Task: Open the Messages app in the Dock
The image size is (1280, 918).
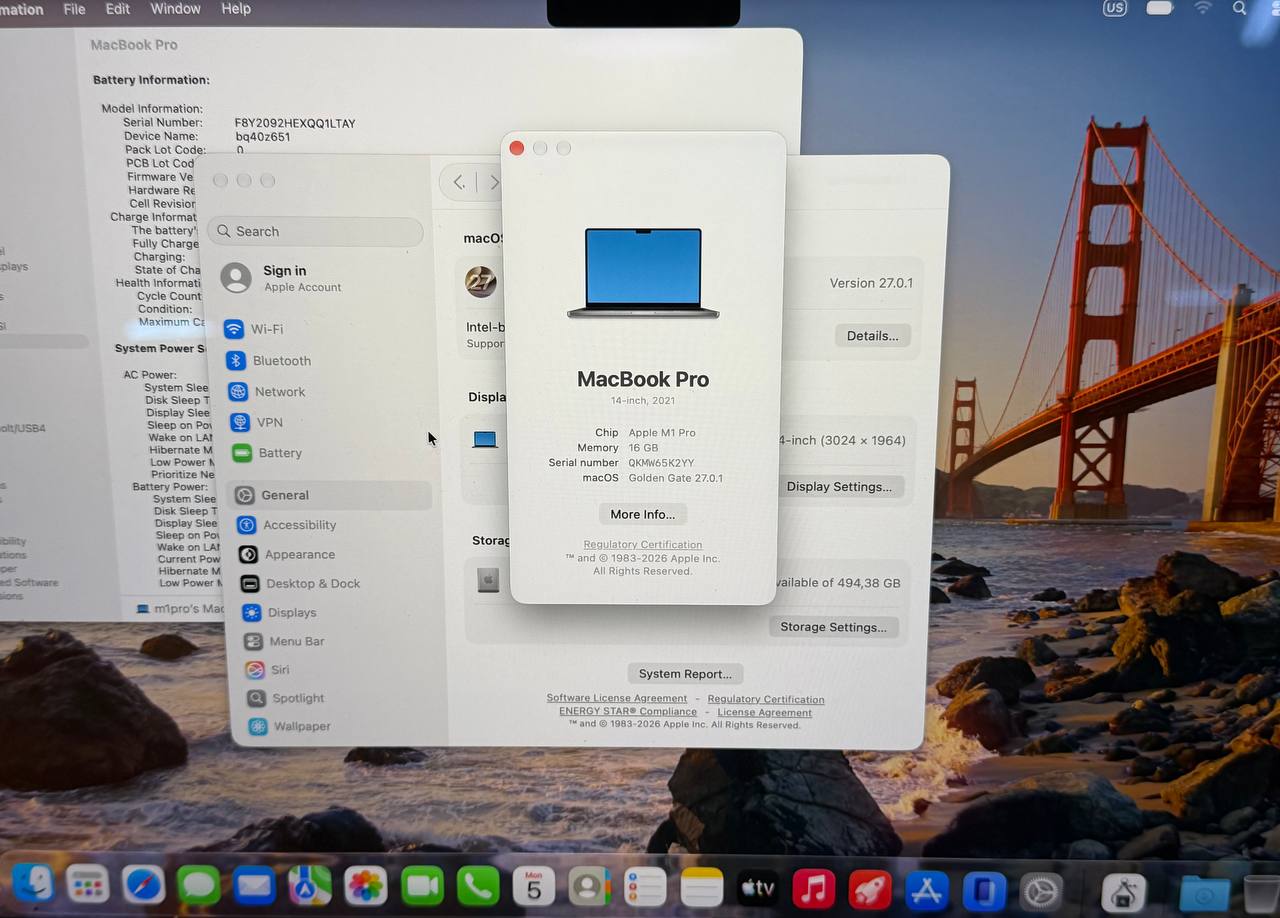Action: pos(199,885)
